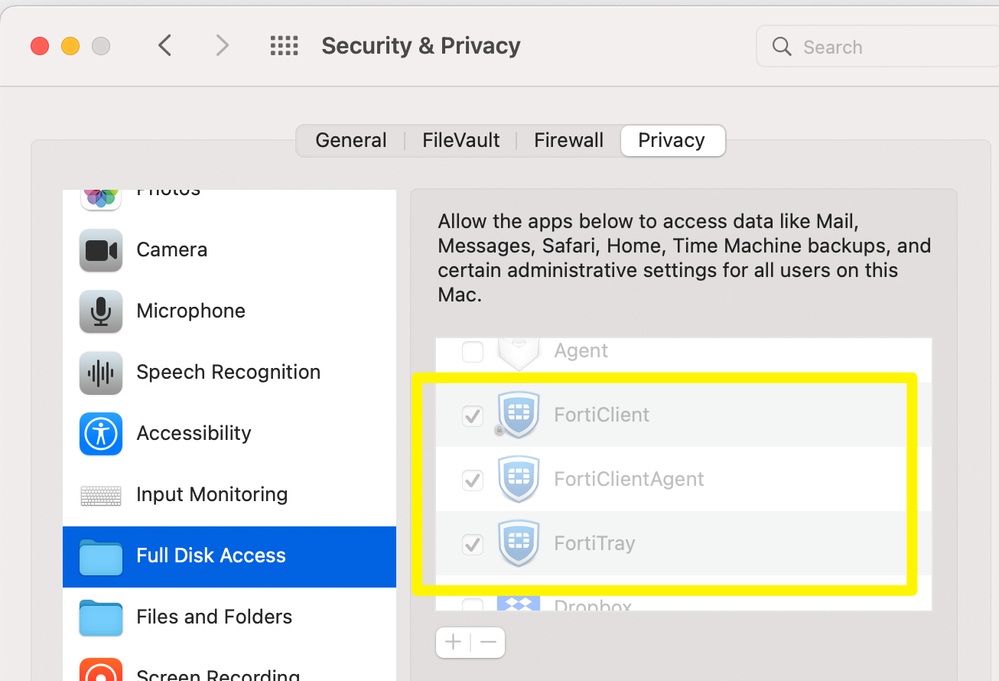Click the Camera icon in sidebar

coord(101,250)
